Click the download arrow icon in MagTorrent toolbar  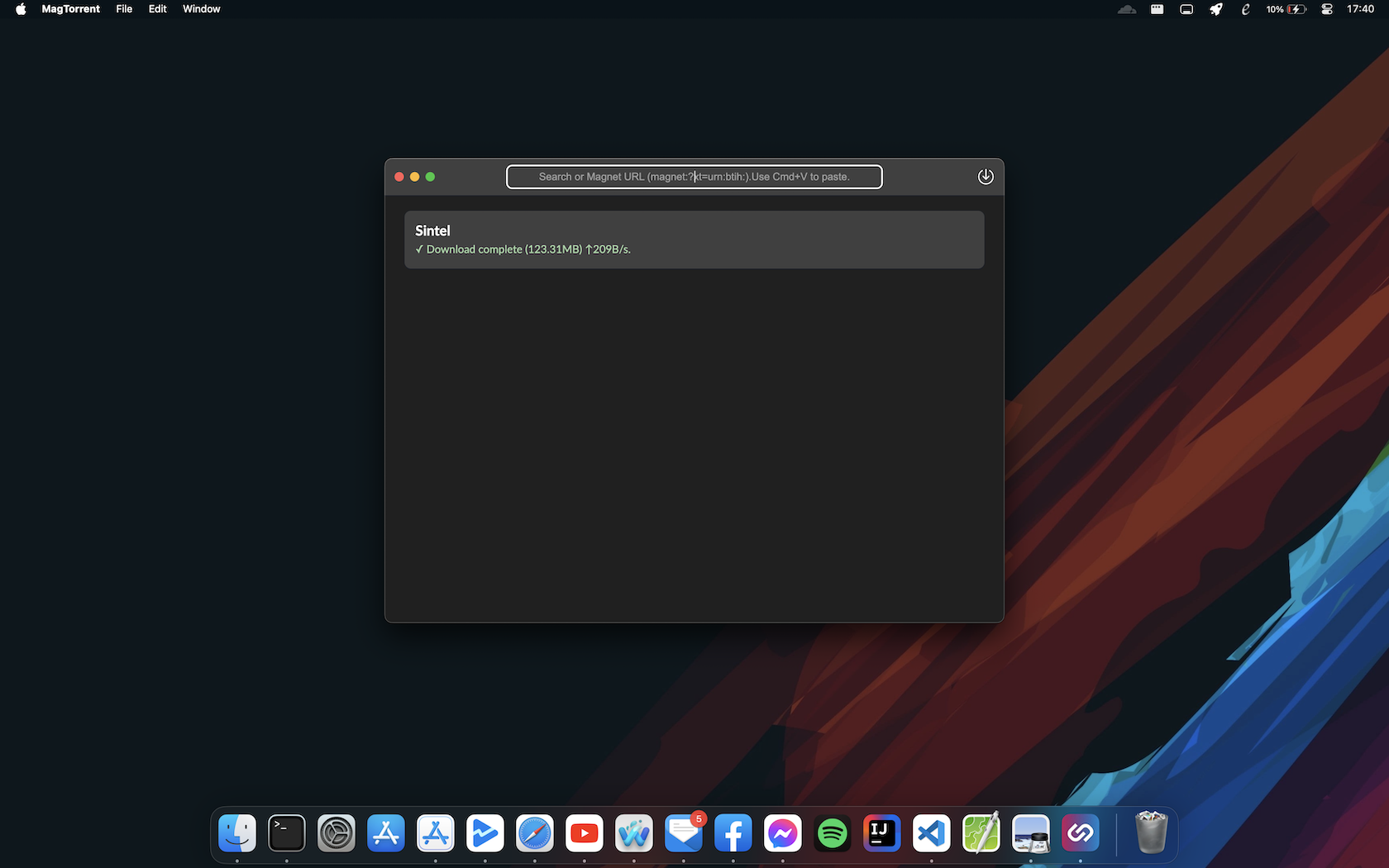[x=985, y=177]
